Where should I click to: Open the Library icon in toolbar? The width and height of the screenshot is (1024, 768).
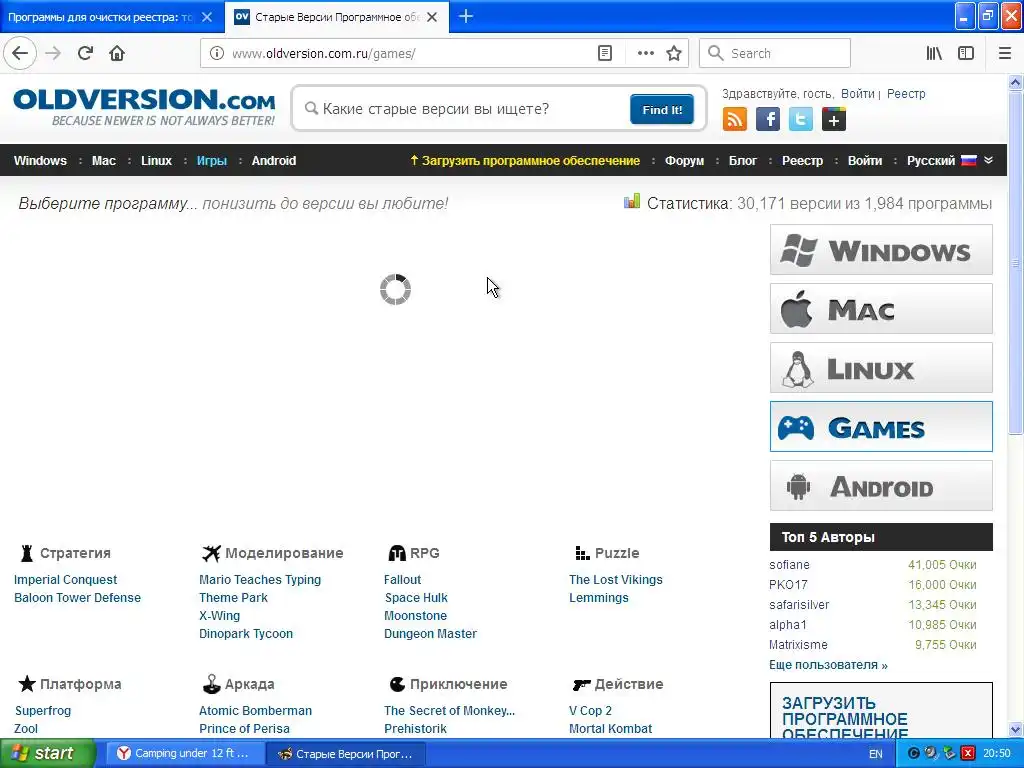click(x=934, y=53)
